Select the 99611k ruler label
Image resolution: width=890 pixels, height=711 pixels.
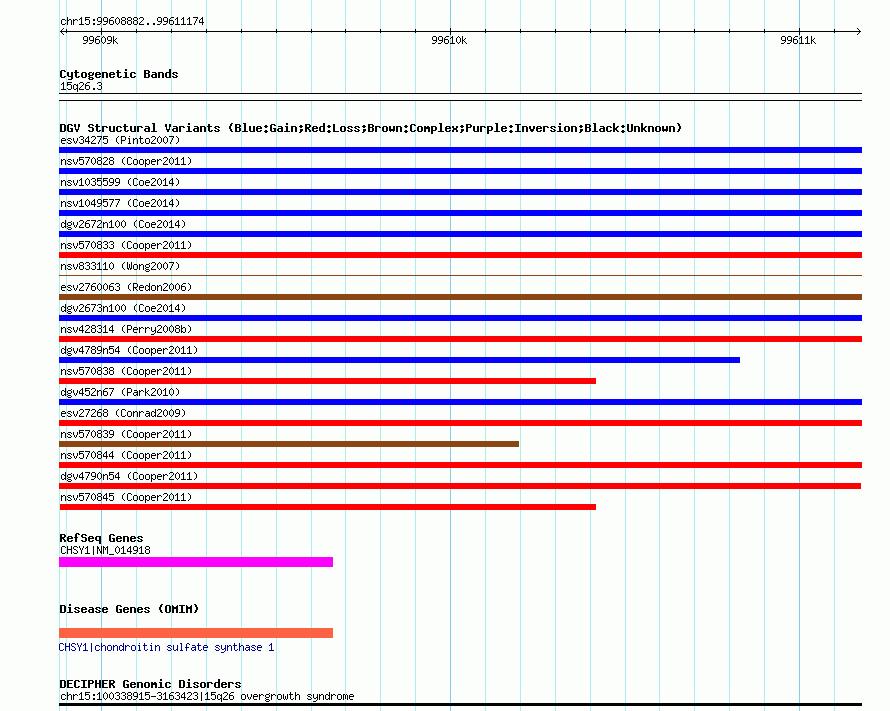(798, 40)
